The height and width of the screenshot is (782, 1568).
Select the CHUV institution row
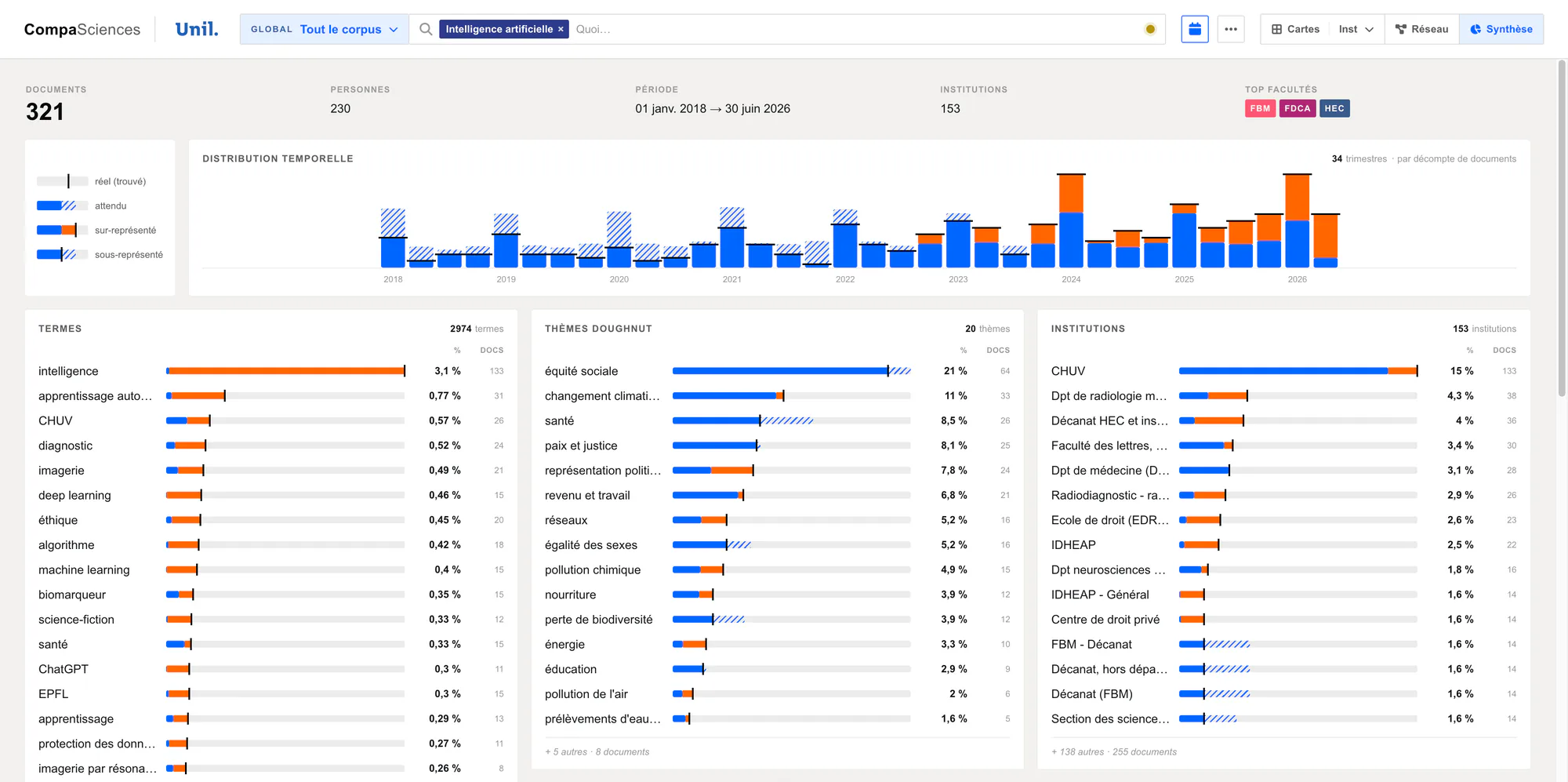(1283, 371)
